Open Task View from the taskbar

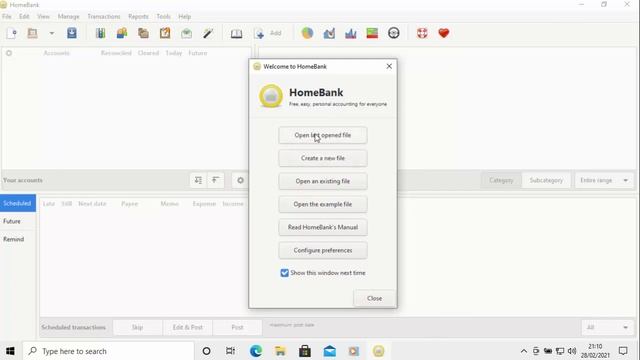point(231,351)
